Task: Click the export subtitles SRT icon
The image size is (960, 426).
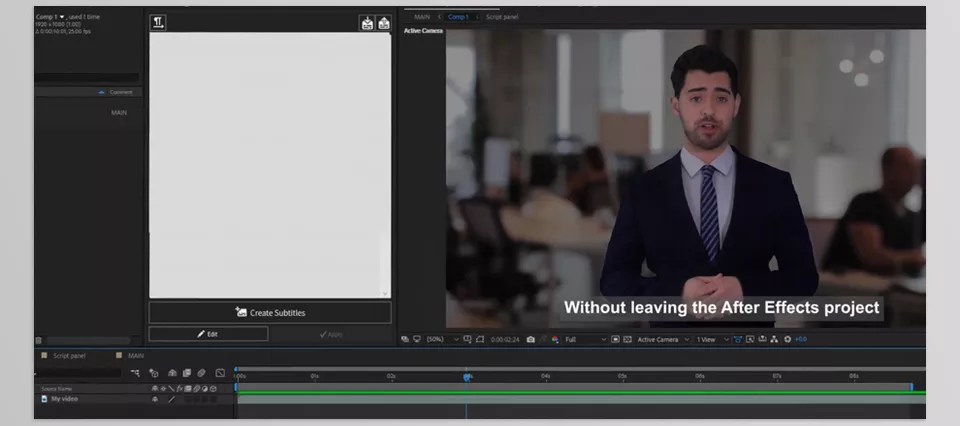Action: tap(384, 23)
